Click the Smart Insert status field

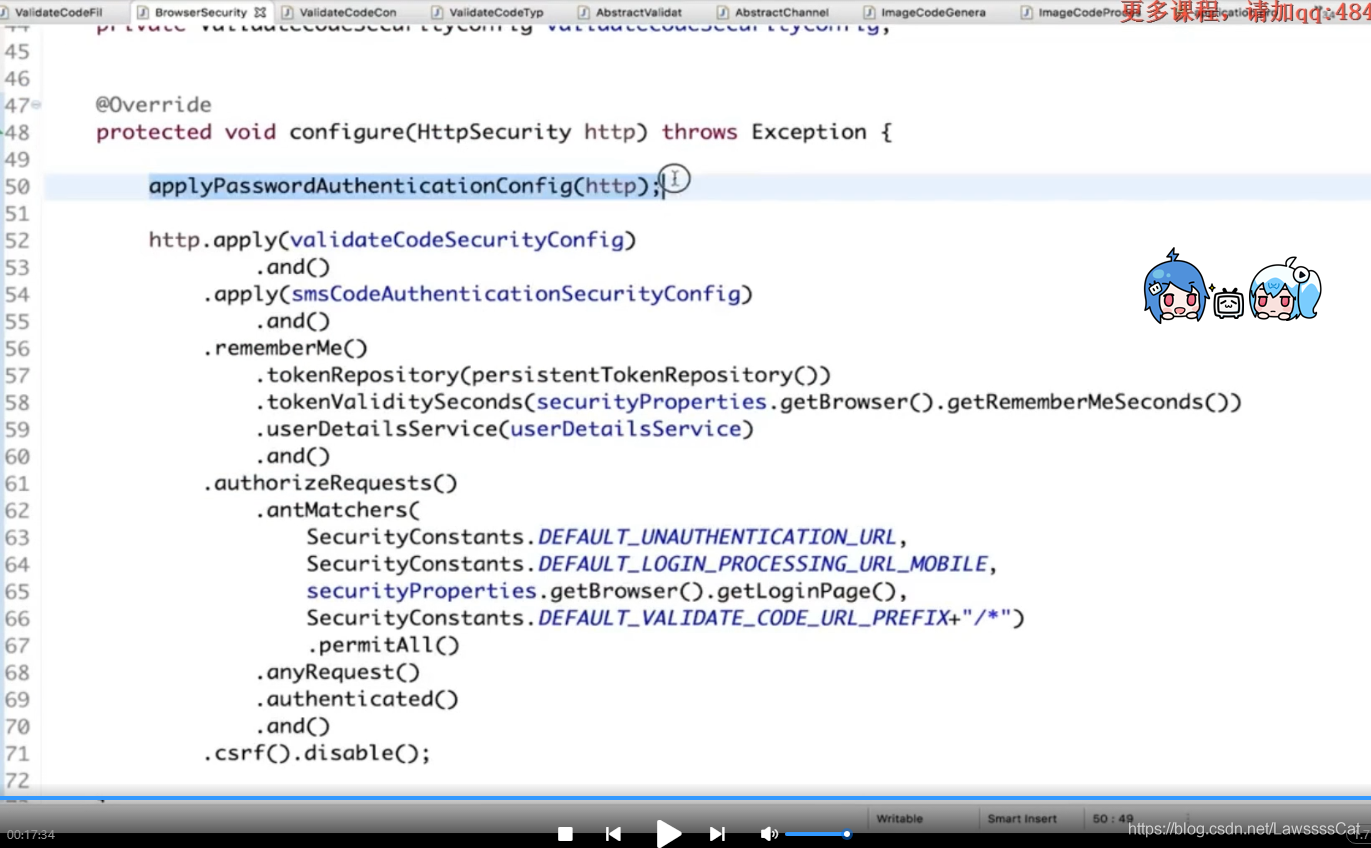[1021, 818]
